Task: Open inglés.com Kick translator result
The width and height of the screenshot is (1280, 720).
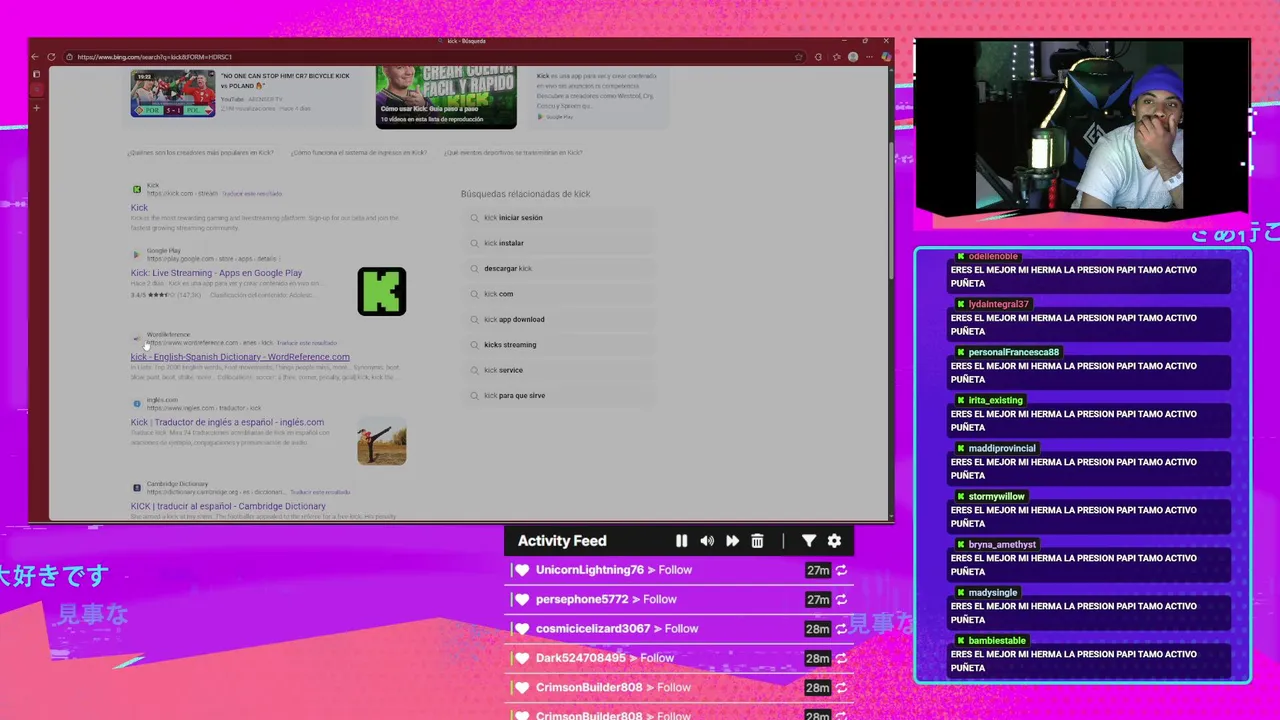Action: pos(227,422)
